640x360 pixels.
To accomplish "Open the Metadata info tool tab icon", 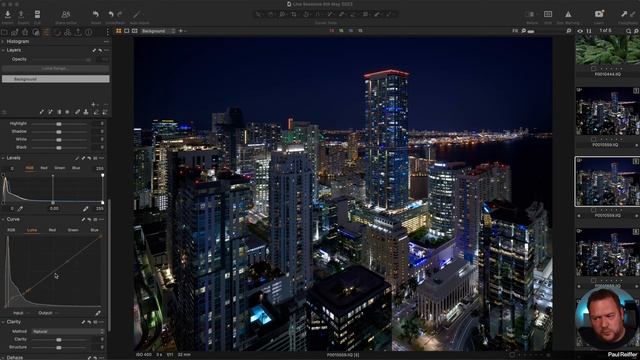I will 89,32.
